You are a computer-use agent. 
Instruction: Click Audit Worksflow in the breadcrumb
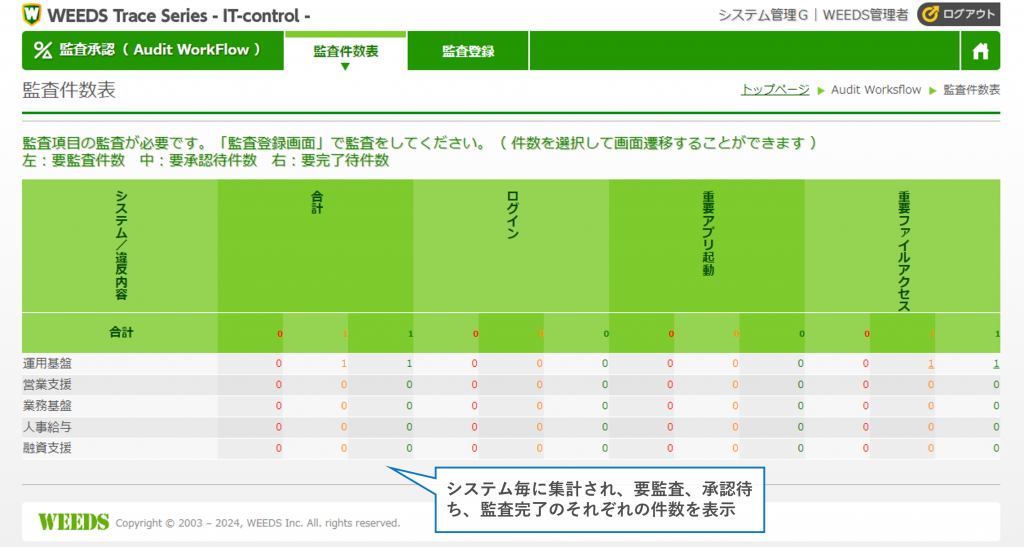876,90
